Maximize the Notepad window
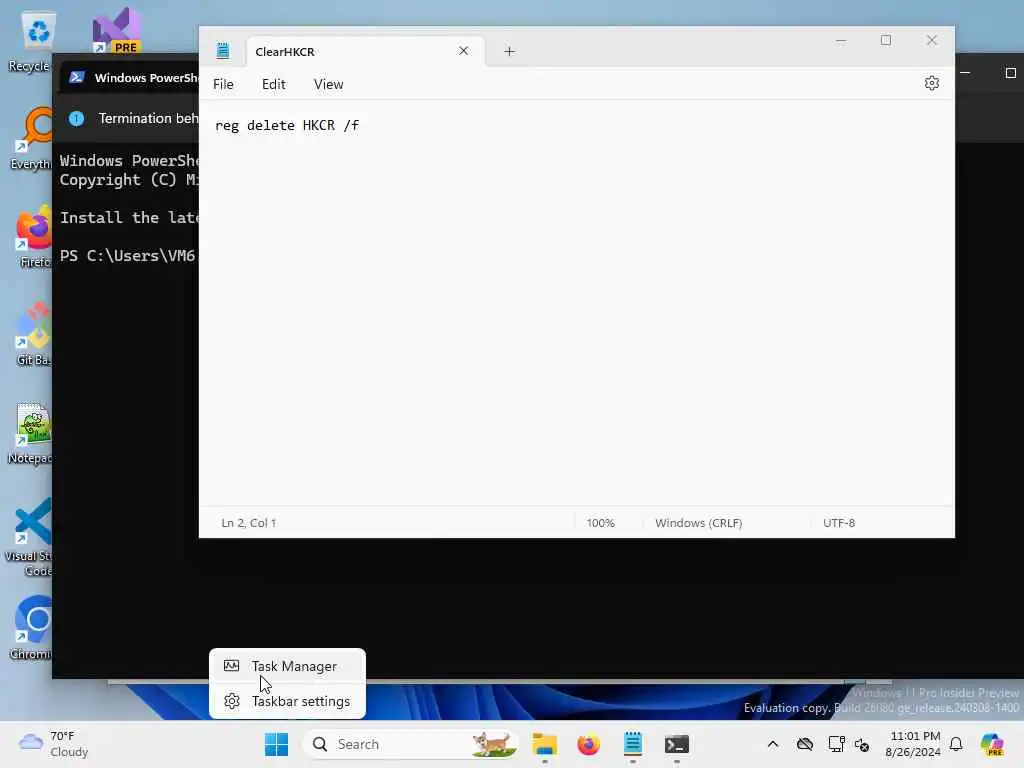Screen dimensions: 1024x768 click(x=886, y=40)
